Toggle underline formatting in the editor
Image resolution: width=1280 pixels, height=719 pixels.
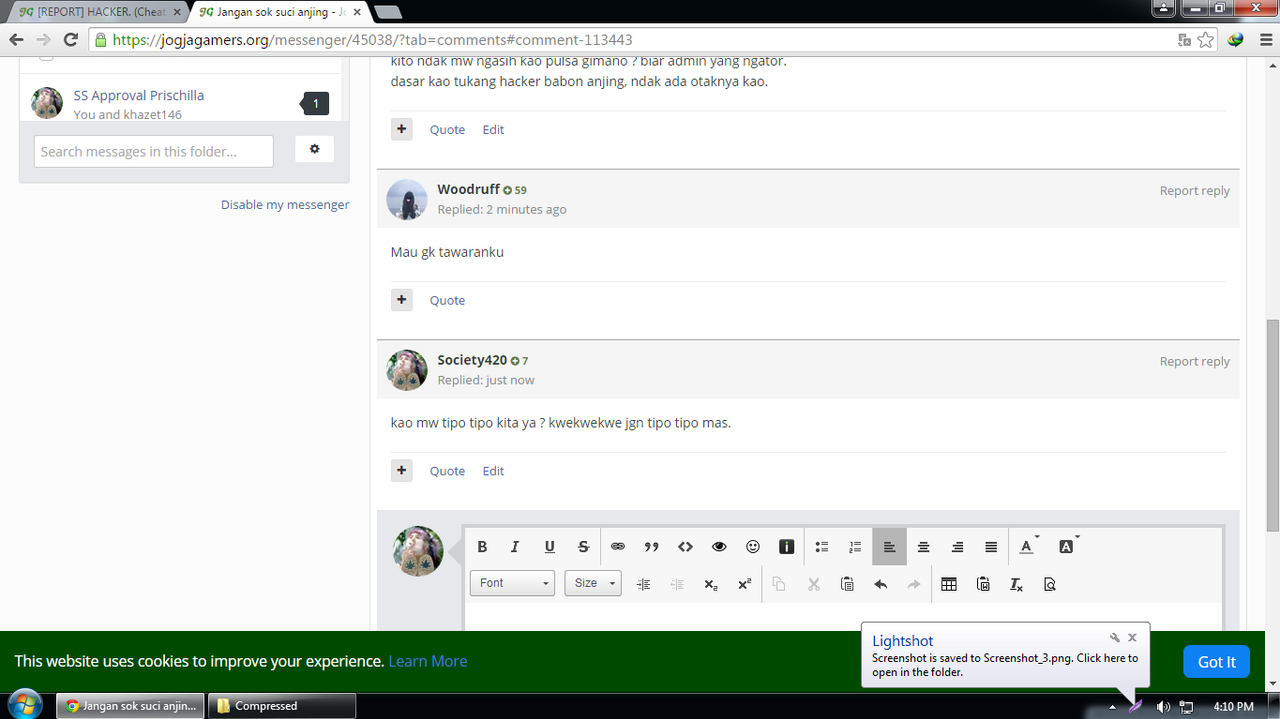click(x=549, y=547)
